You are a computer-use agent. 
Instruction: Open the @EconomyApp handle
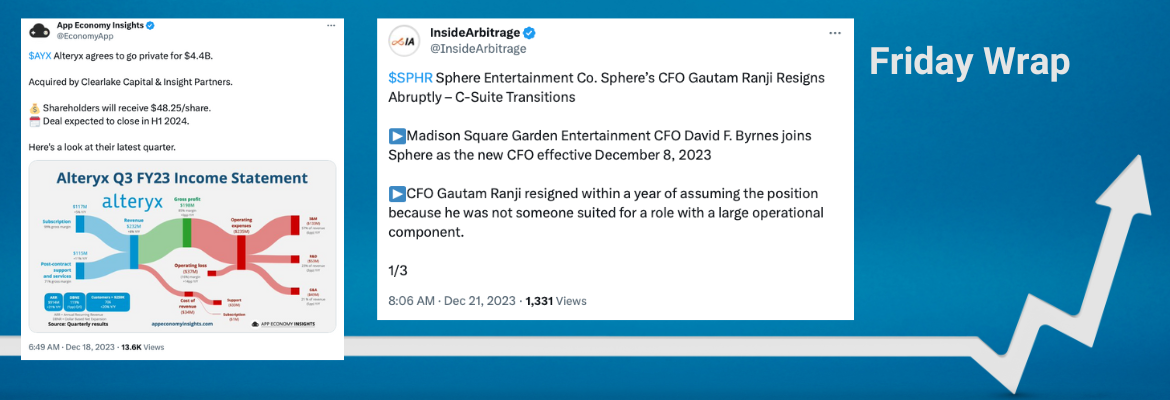pos(80,34)
